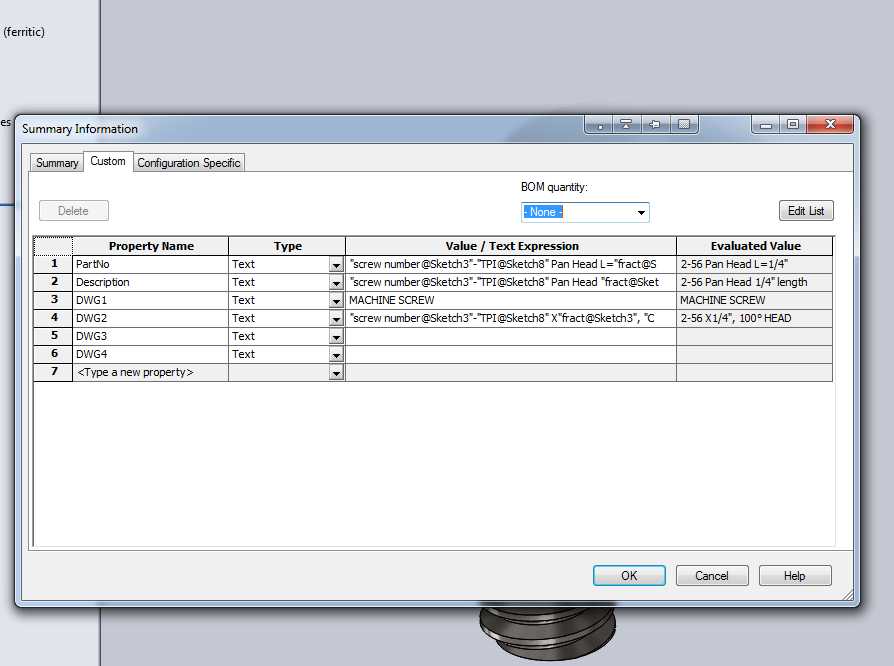Viewport: 894px width, 666px height.
Task: Confirm with the OK button
Action: [x=629, y=575]
